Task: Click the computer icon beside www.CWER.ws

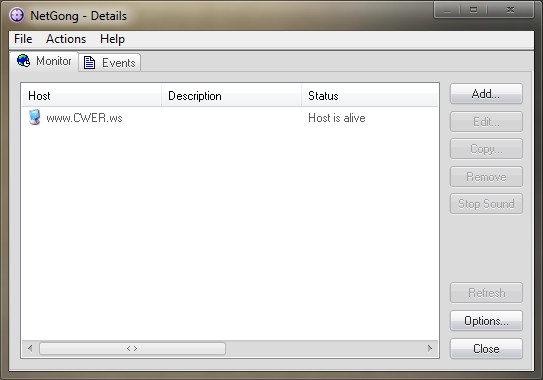Action: point(35,117)
